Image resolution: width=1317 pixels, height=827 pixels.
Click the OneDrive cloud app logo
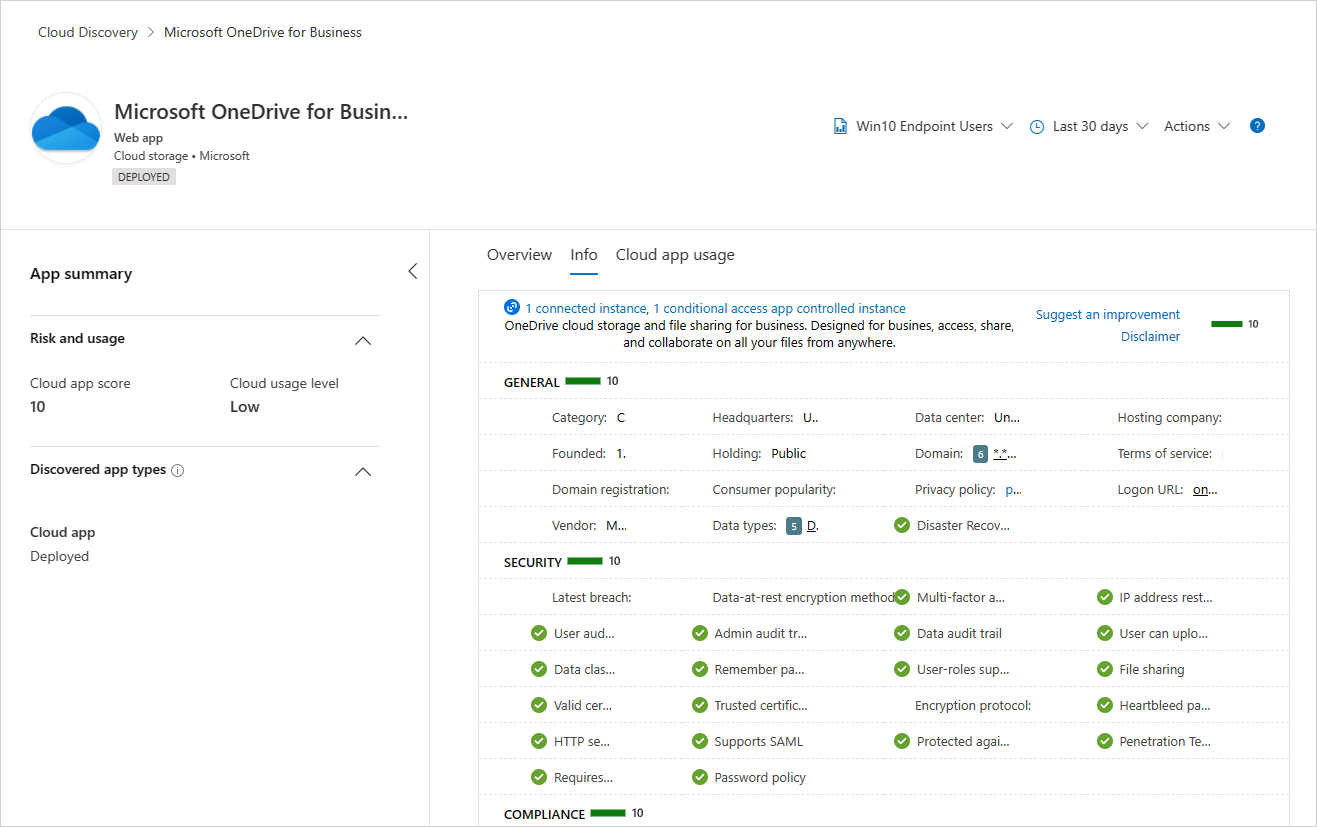coord(66,129)
